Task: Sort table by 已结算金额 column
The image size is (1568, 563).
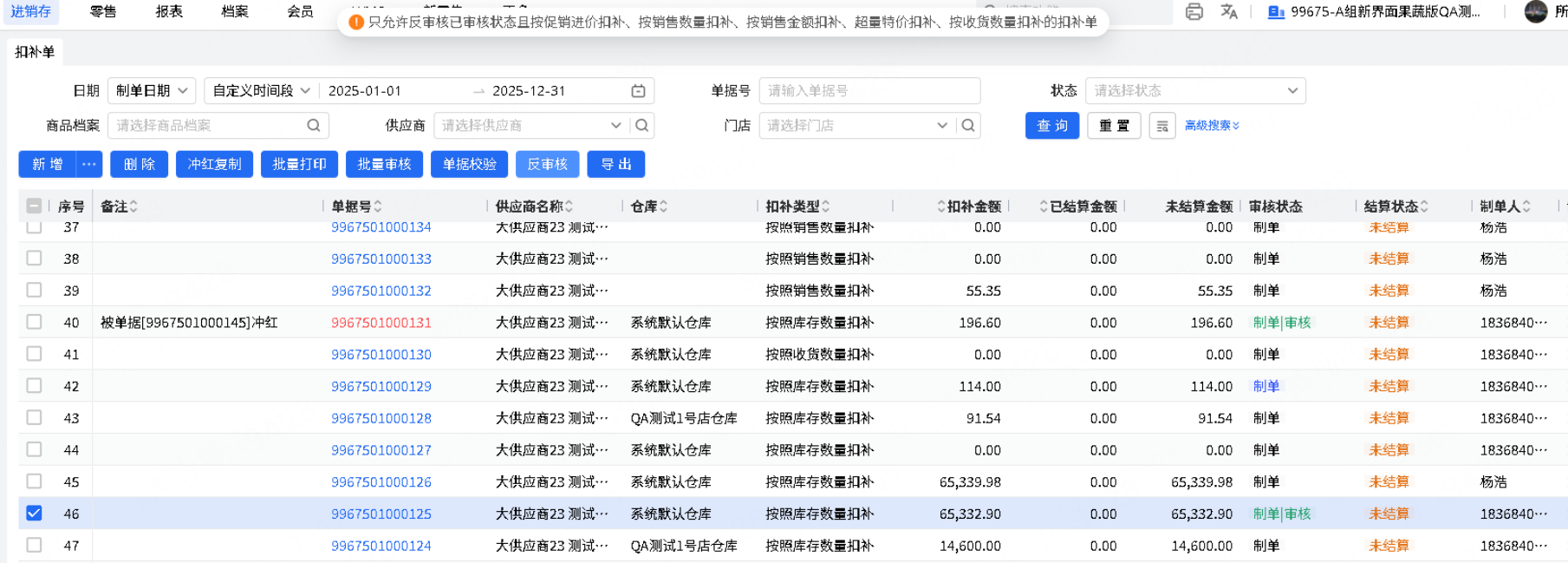Action: click(x=1044, y=206)
